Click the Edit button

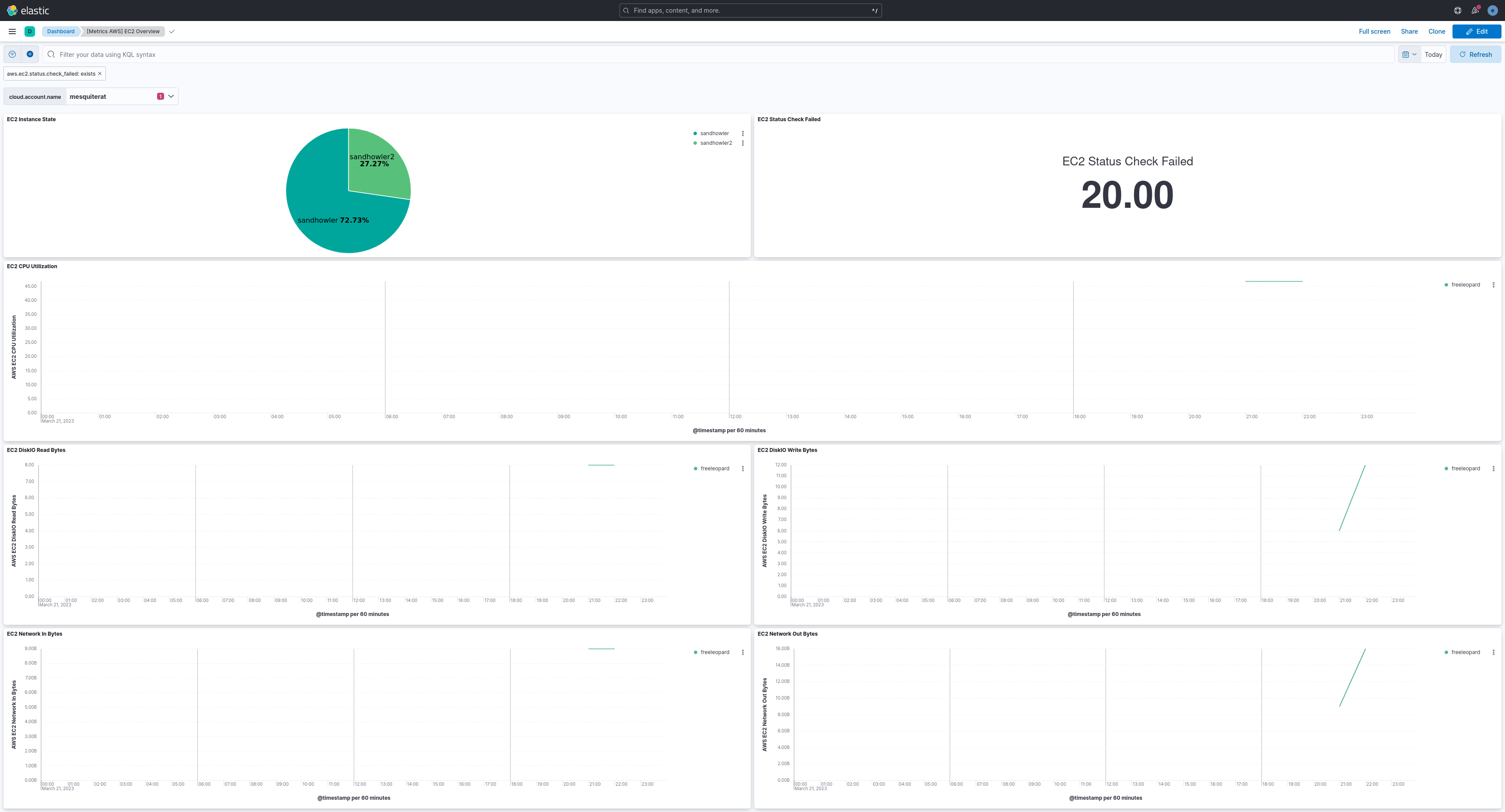tap(1477, 31)
